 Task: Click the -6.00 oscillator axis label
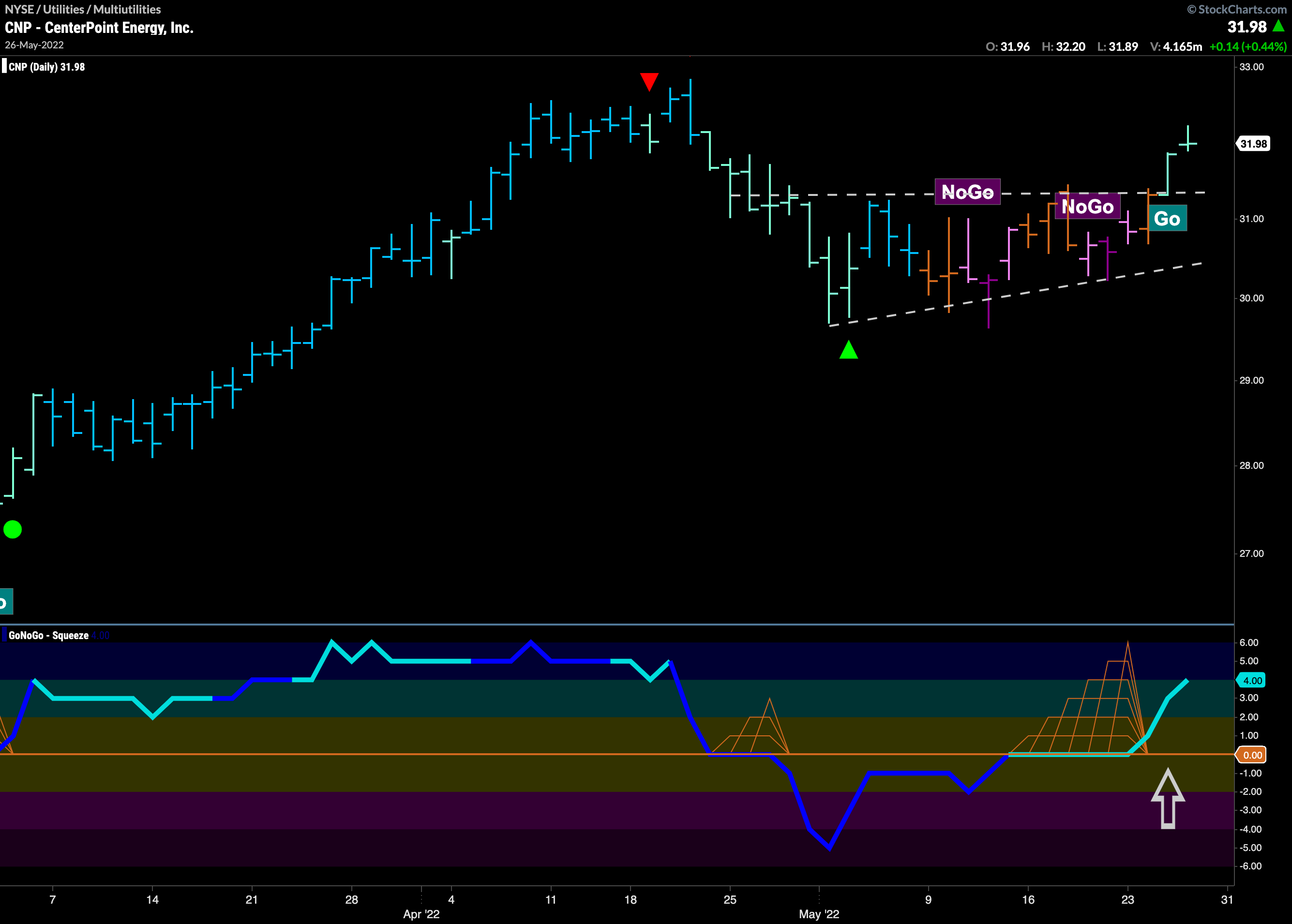(x=1250, y=866)
